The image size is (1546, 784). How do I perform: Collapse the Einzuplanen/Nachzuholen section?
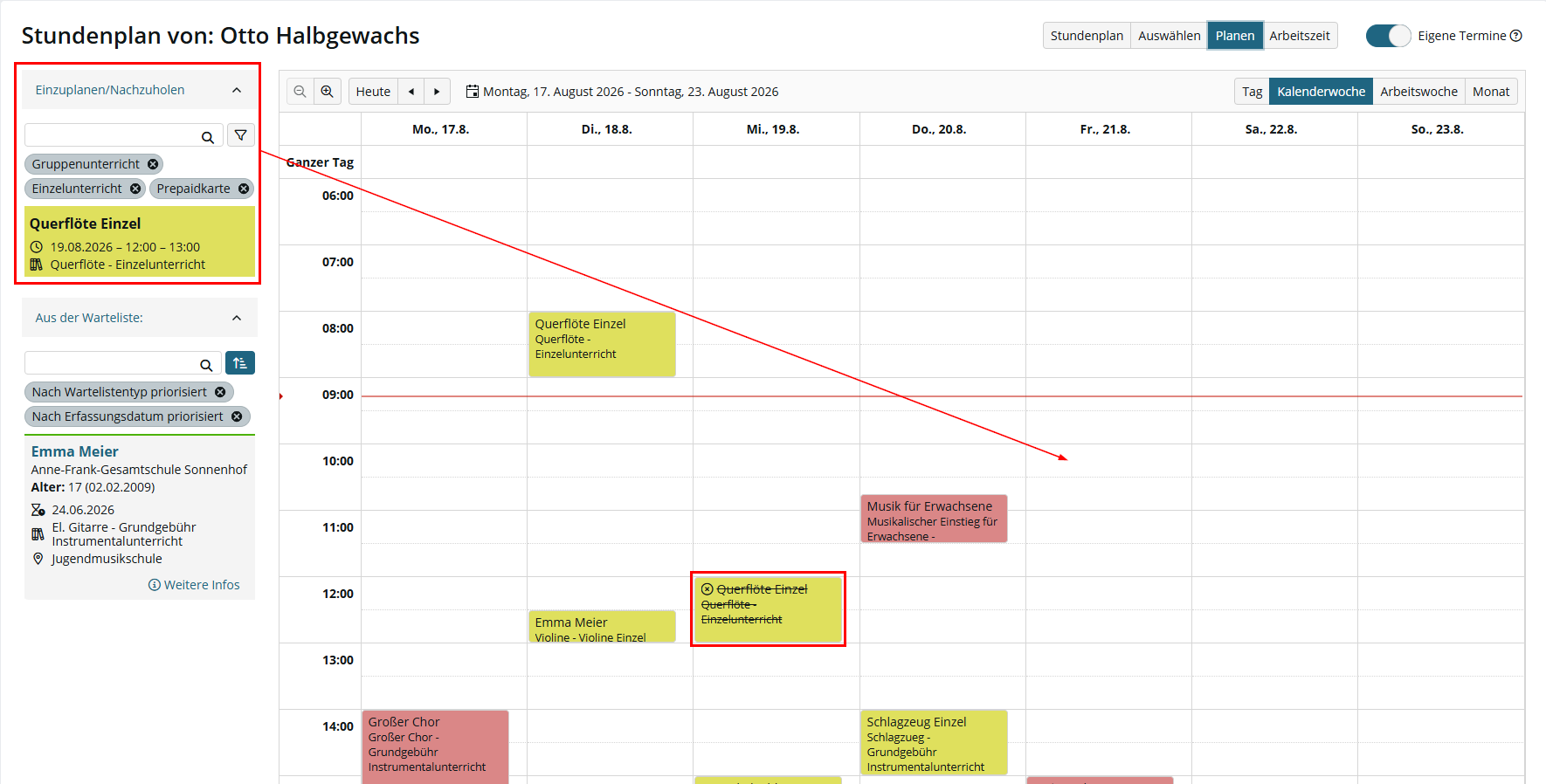coord(237,90)
